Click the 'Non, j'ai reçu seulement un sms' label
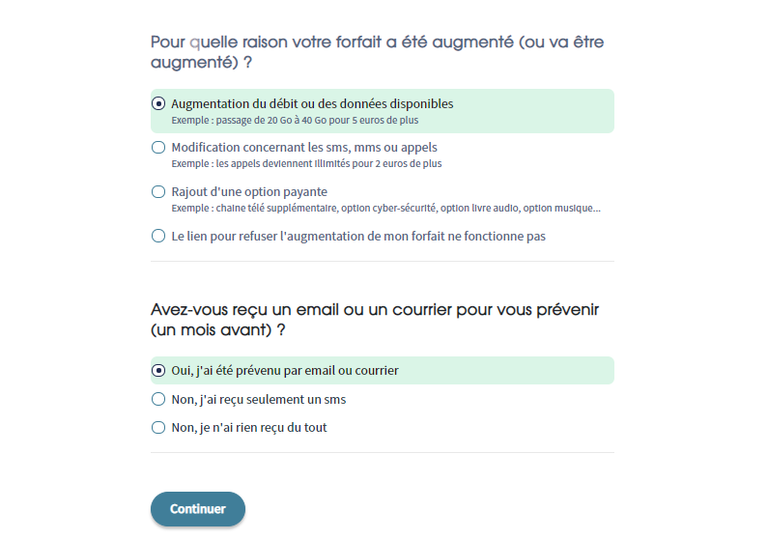Screen dimensions: 768x538 (259, 400)
